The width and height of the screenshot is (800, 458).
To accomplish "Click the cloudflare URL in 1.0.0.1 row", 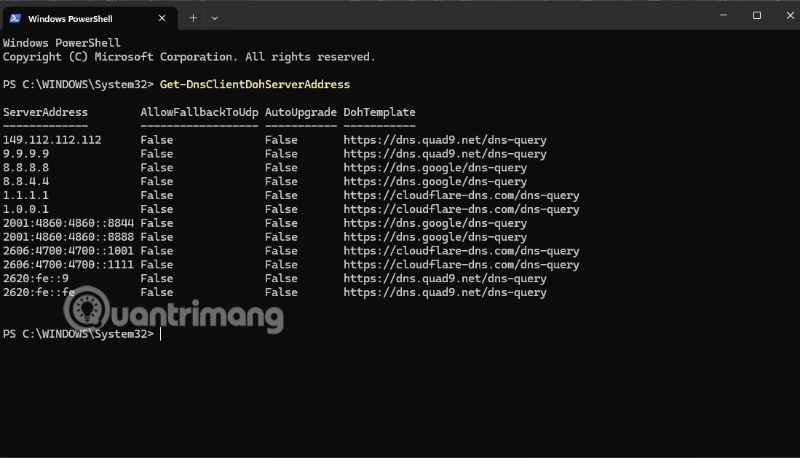I will coord(461,209).
